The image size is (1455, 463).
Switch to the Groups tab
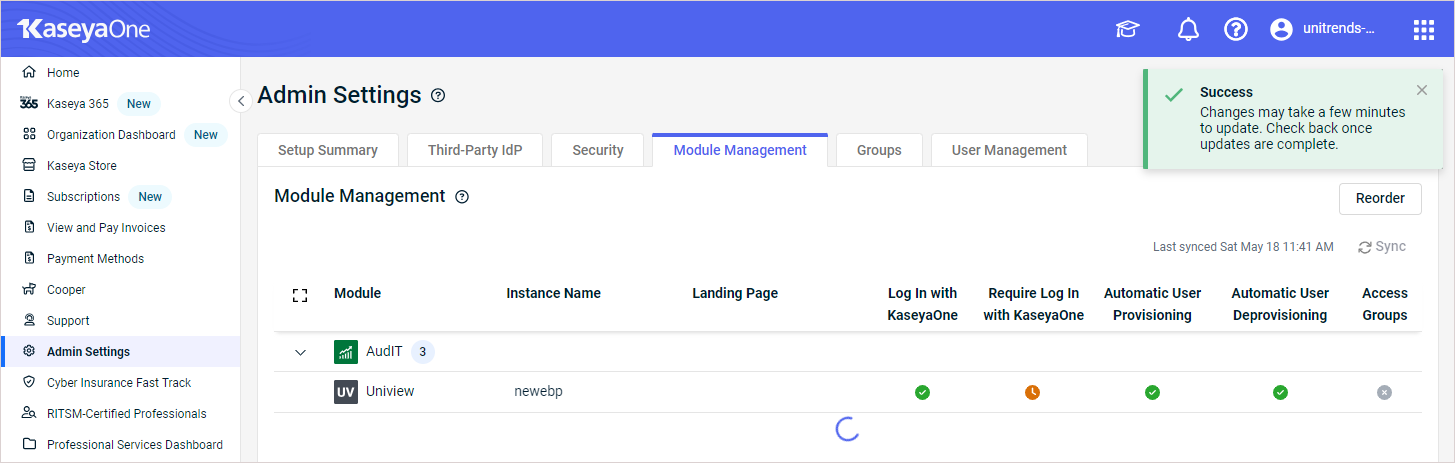click(x=879, y=150)
